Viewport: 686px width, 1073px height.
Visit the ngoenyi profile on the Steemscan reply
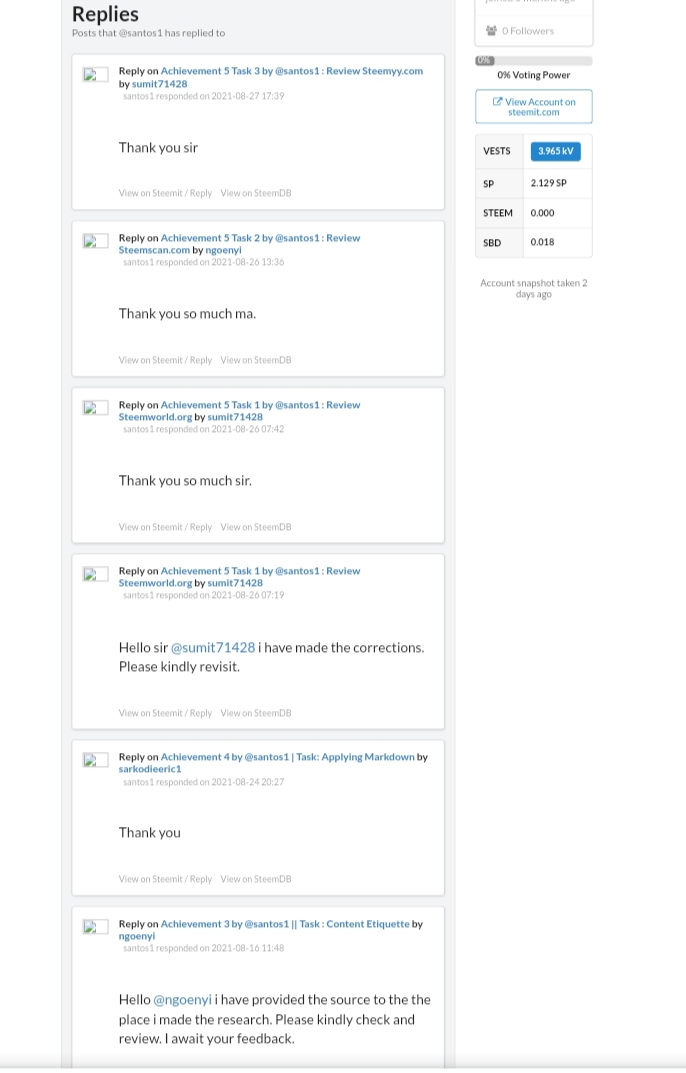(223, 250)
